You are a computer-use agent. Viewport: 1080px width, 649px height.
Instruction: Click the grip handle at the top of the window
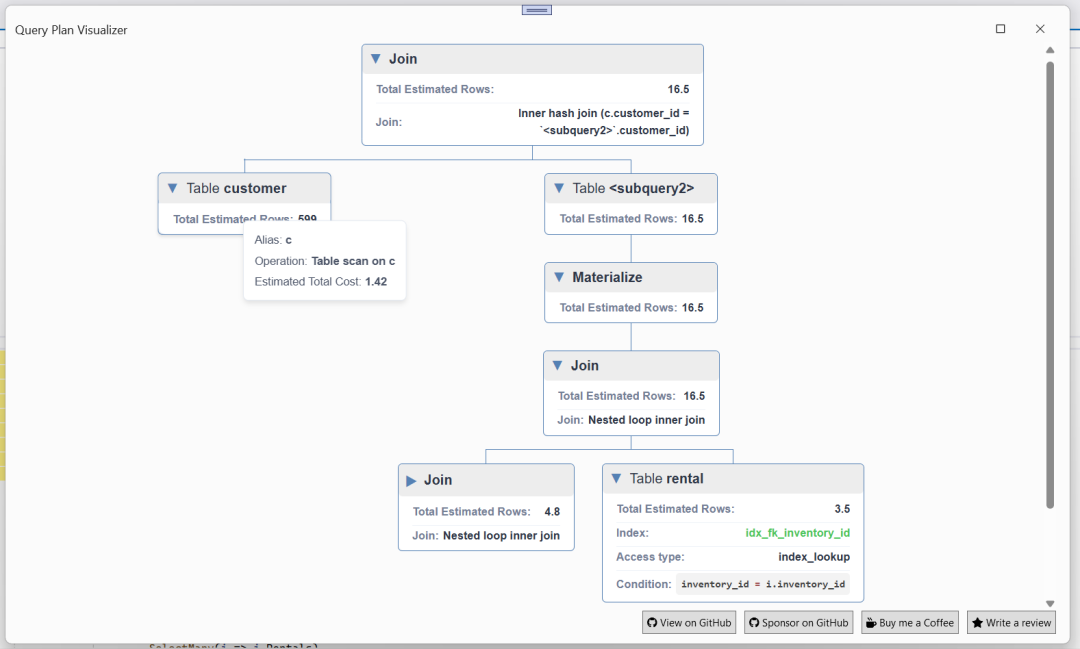tap(536, 8)
